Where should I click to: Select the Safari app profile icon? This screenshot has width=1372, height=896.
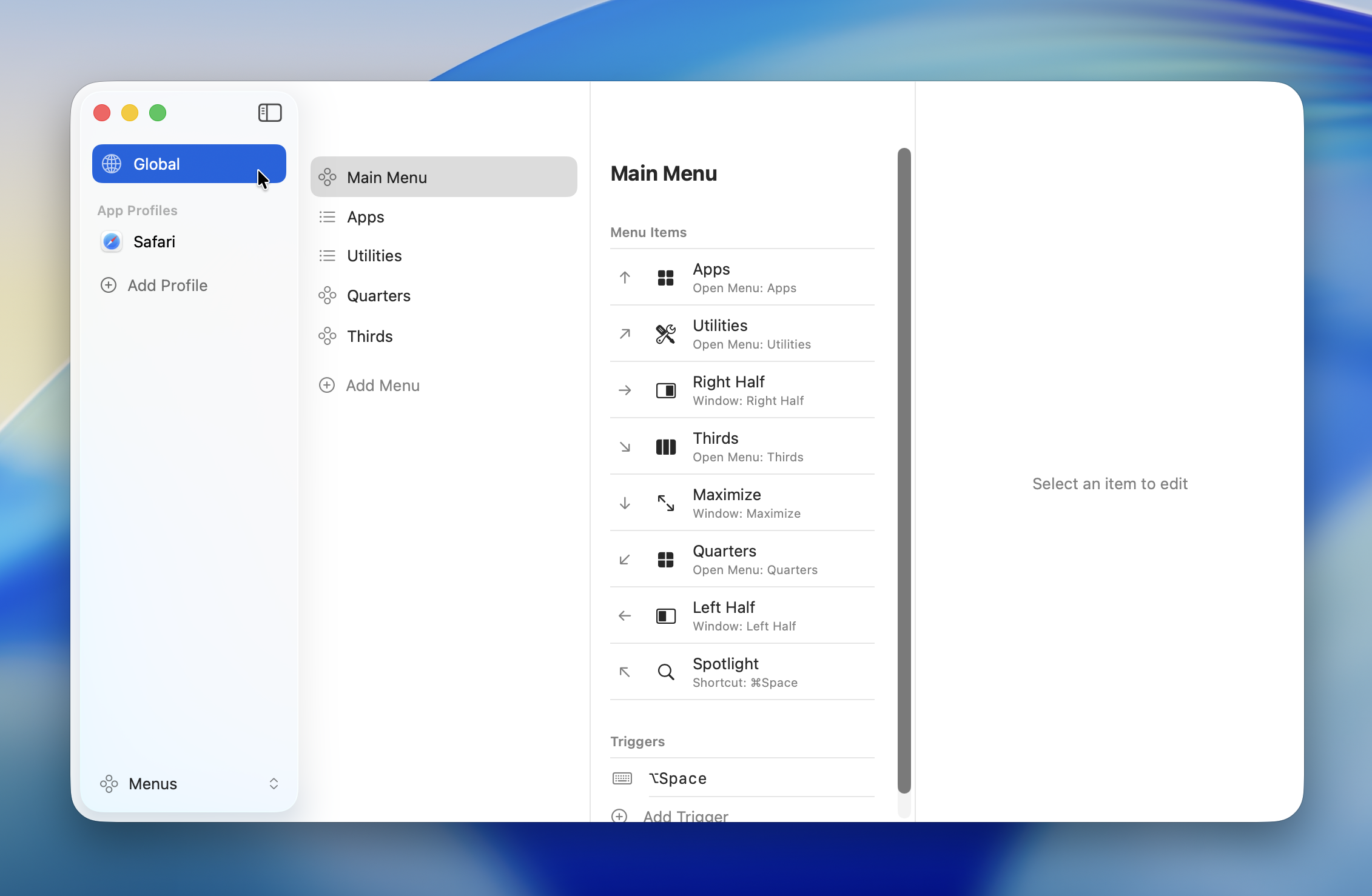coord(111,241)
